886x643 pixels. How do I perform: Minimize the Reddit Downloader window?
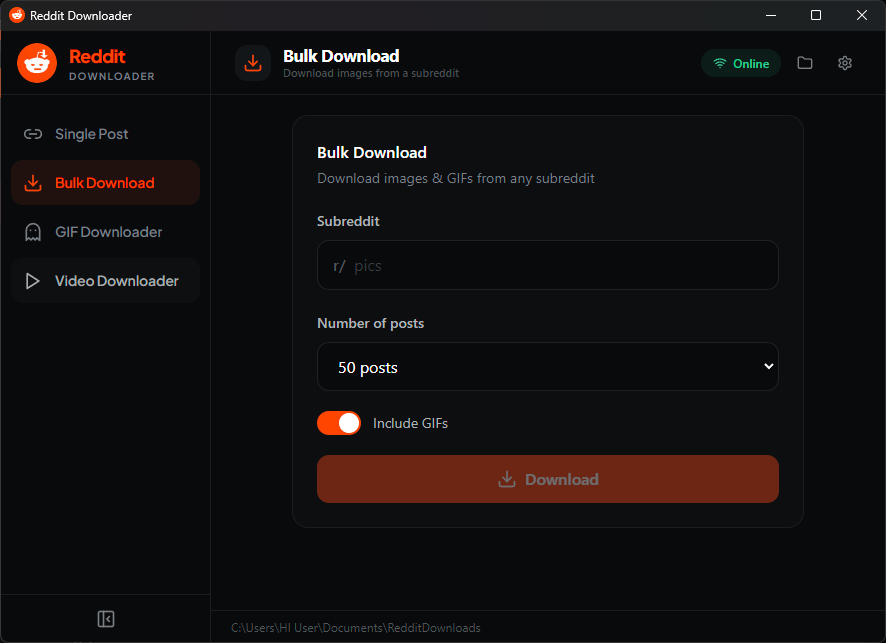(x=771, y=15)
